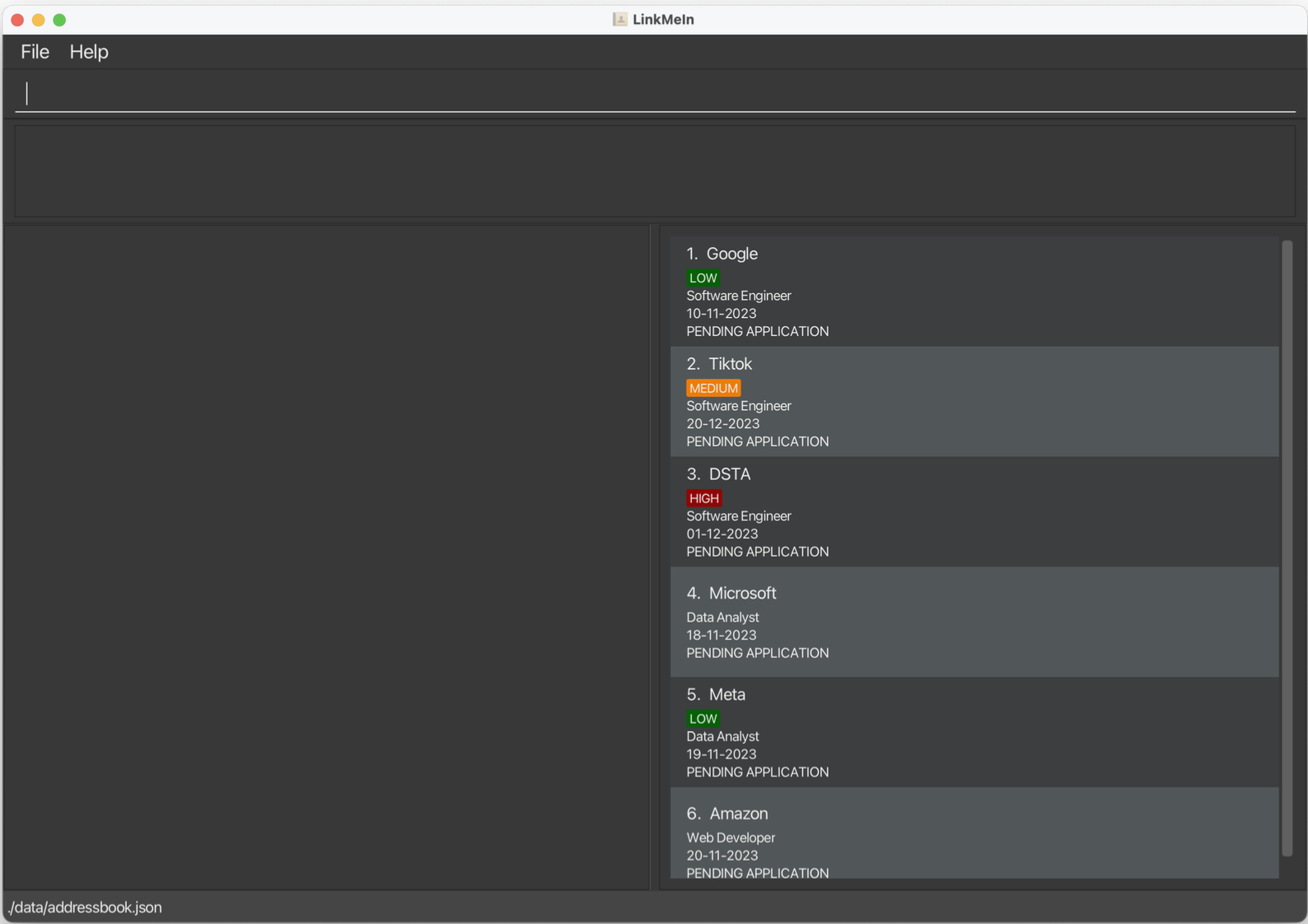Click Meta's Data Analyst role
The image size is (1308, 924).
point(723,737)
